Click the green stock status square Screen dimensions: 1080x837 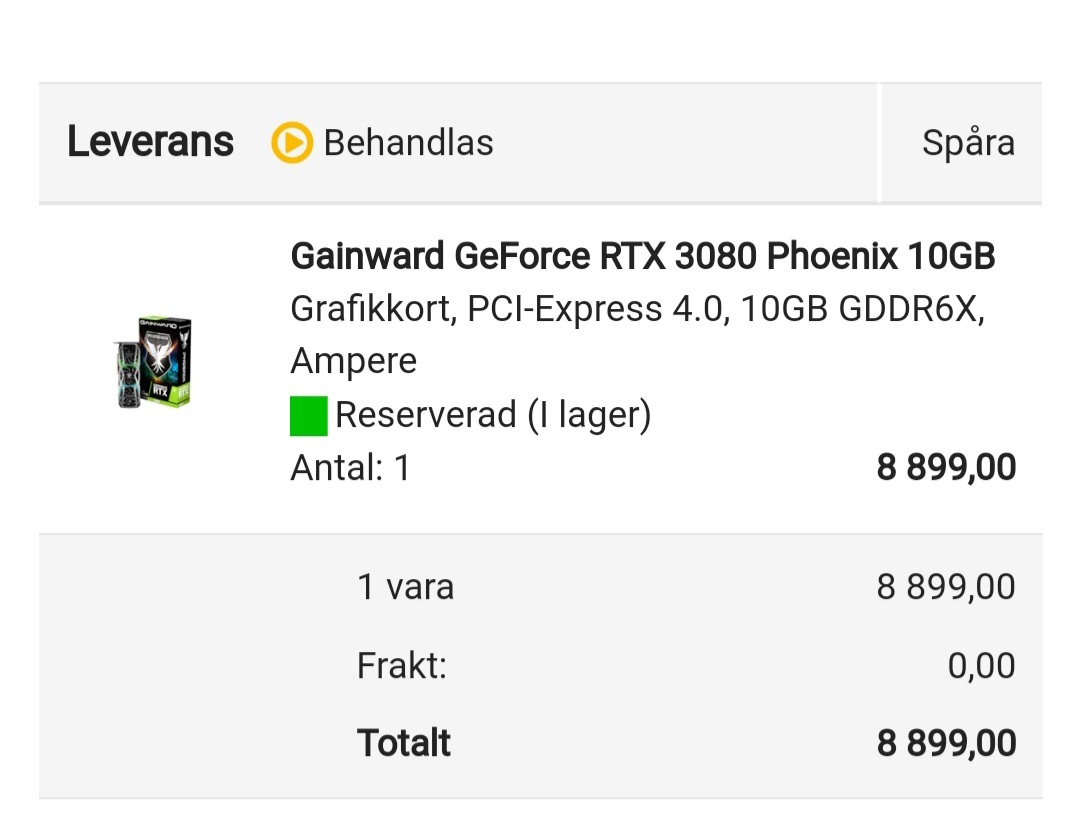pos(309,415)
